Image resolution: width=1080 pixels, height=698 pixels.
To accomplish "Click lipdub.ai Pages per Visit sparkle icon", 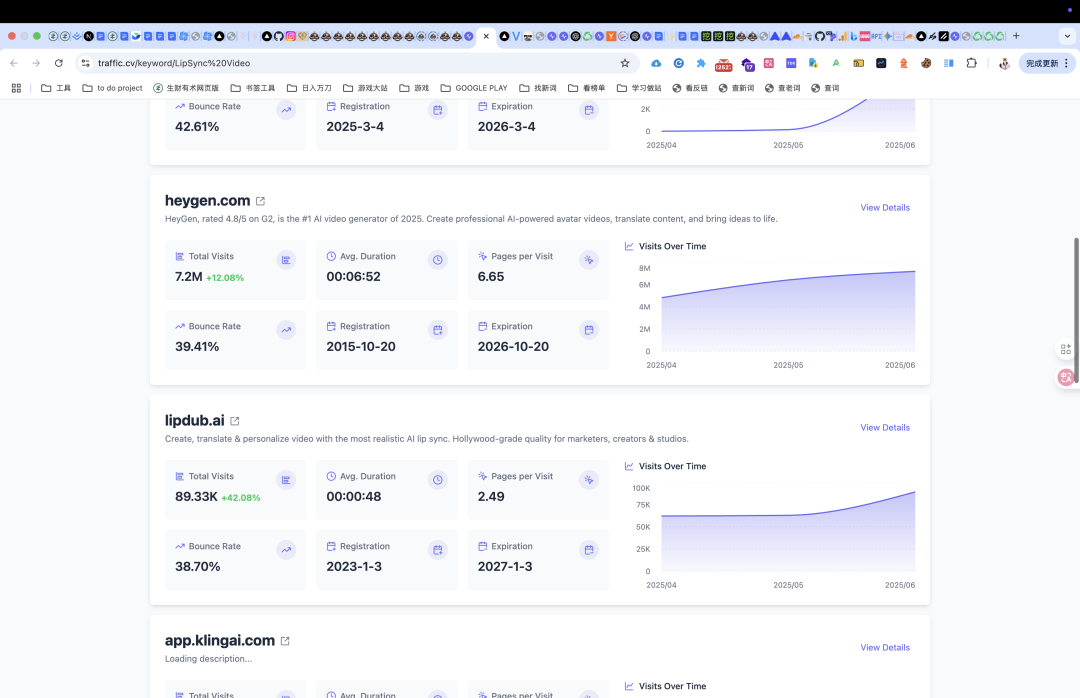I will click(x=589, y=480).
